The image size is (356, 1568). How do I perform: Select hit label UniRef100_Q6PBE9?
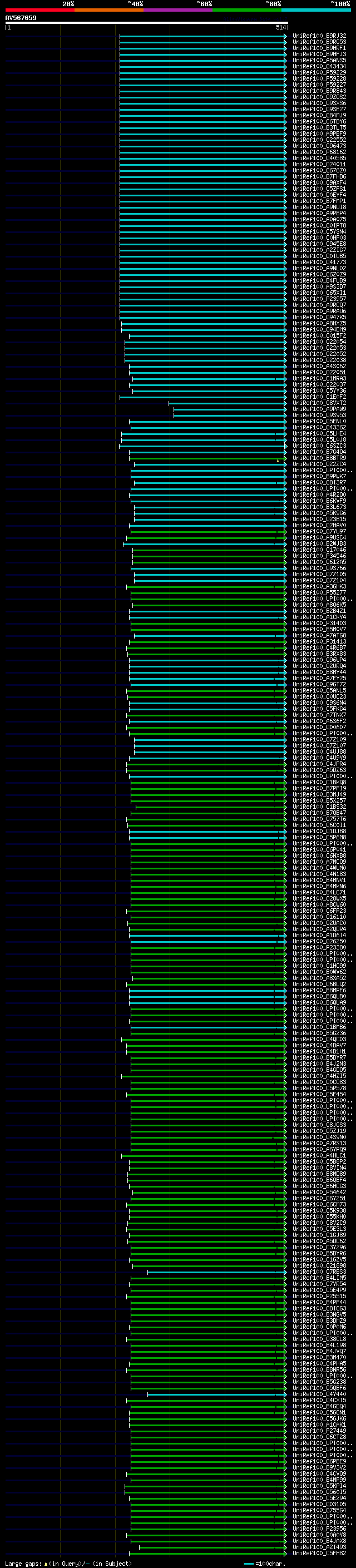pos(319,1461)
